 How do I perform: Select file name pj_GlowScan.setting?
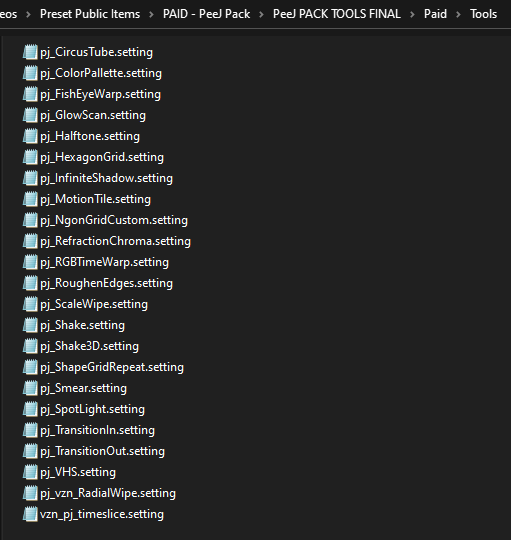[x=93, y=115]
